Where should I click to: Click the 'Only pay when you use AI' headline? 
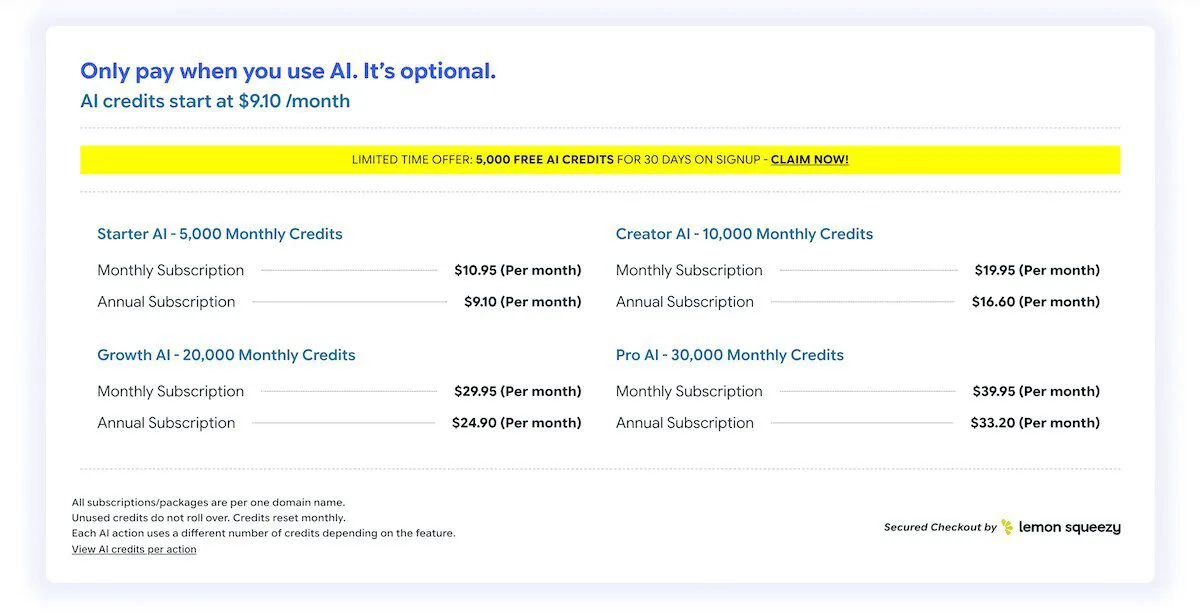[288, 71]
